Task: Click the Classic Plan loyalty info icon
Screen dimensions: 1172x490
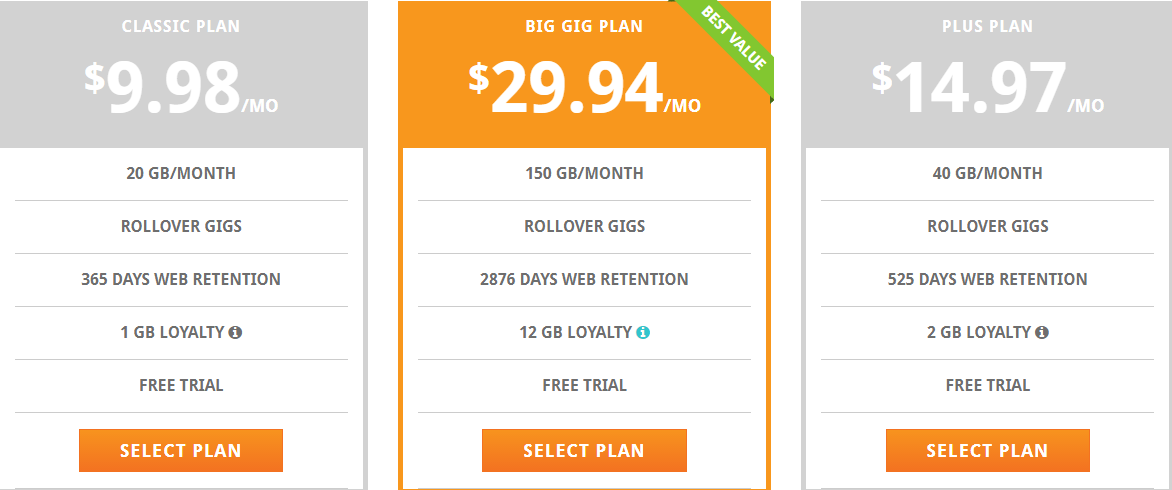Action: click(x=235, y=332)
